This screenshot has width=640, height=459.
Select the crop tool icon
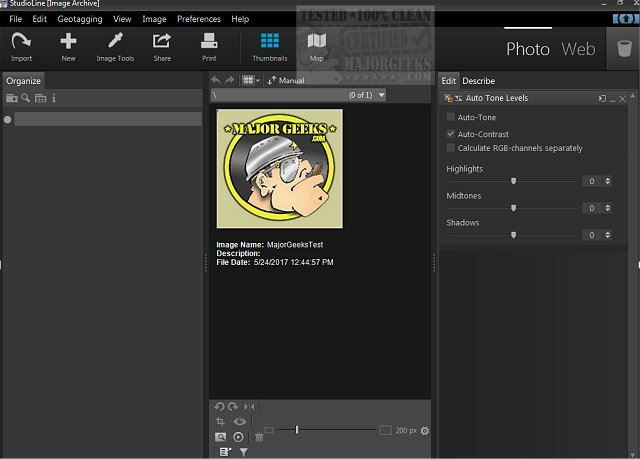click(x=220, y=422)
